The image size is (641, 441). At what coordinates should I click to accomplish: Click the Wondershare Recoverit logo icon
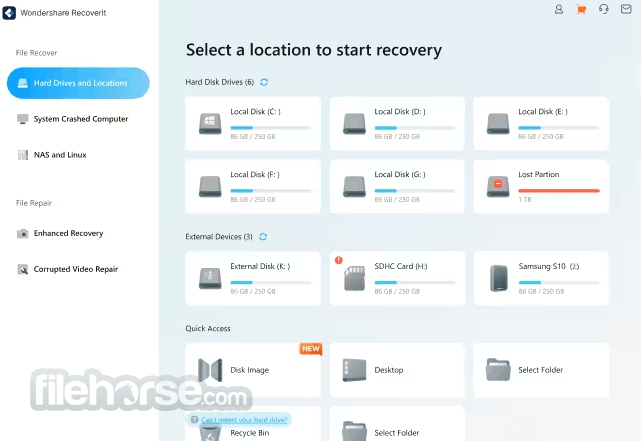(x=9, y=13)
